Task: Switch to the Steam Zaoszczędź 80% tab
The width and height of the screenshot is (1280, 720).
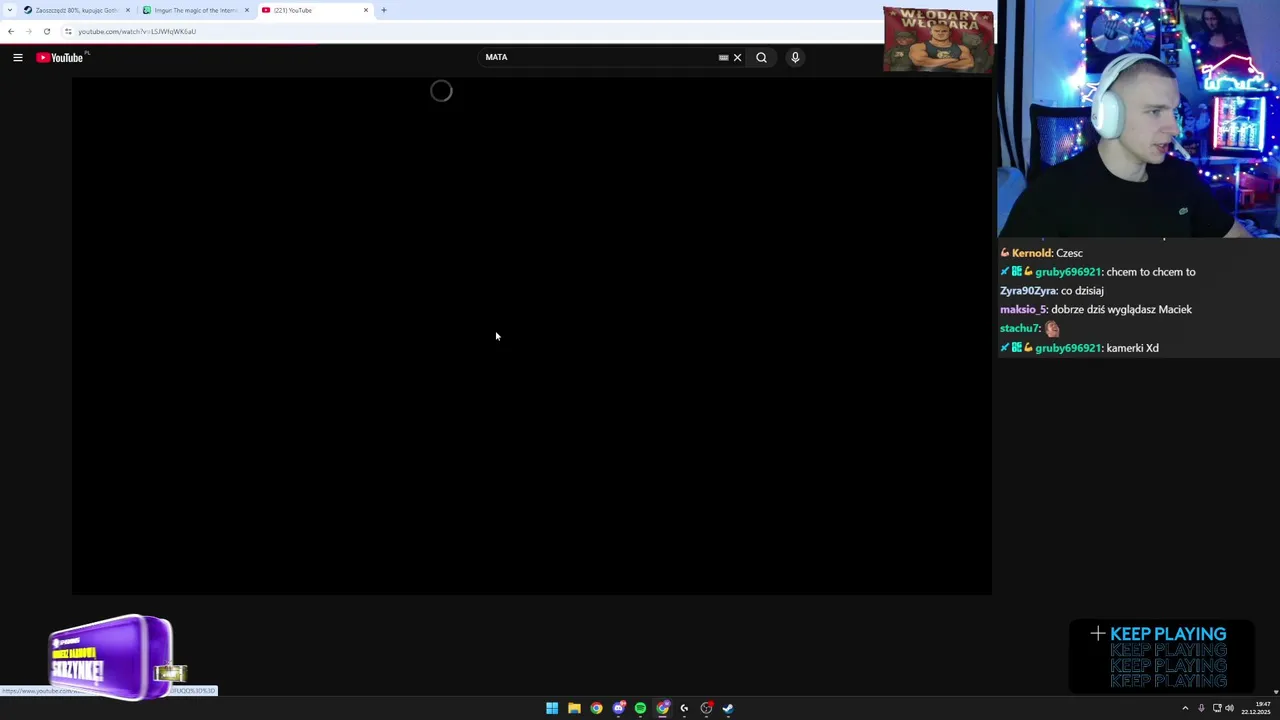Action: [75, 10]
